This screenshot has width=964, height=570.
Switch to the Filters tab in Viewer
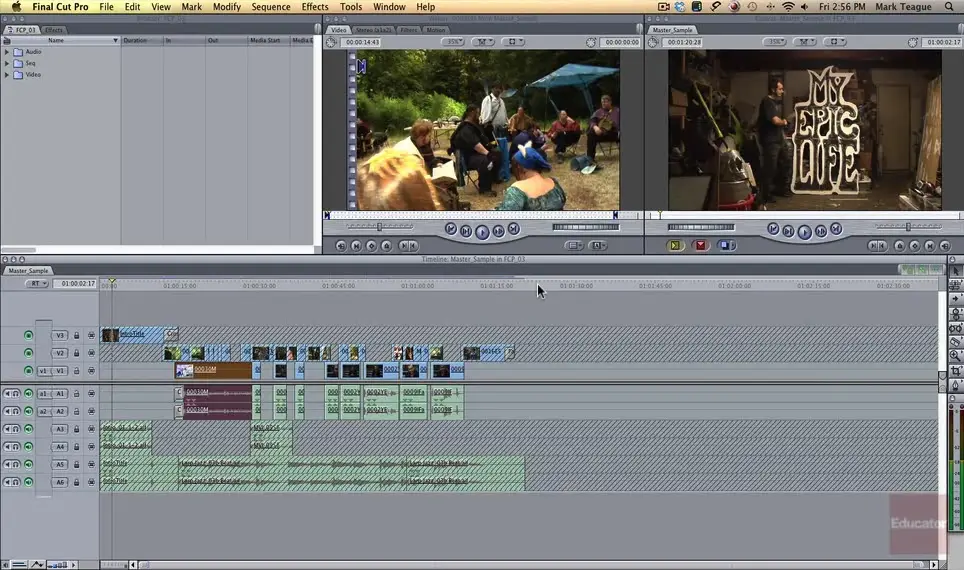(409, 30)
